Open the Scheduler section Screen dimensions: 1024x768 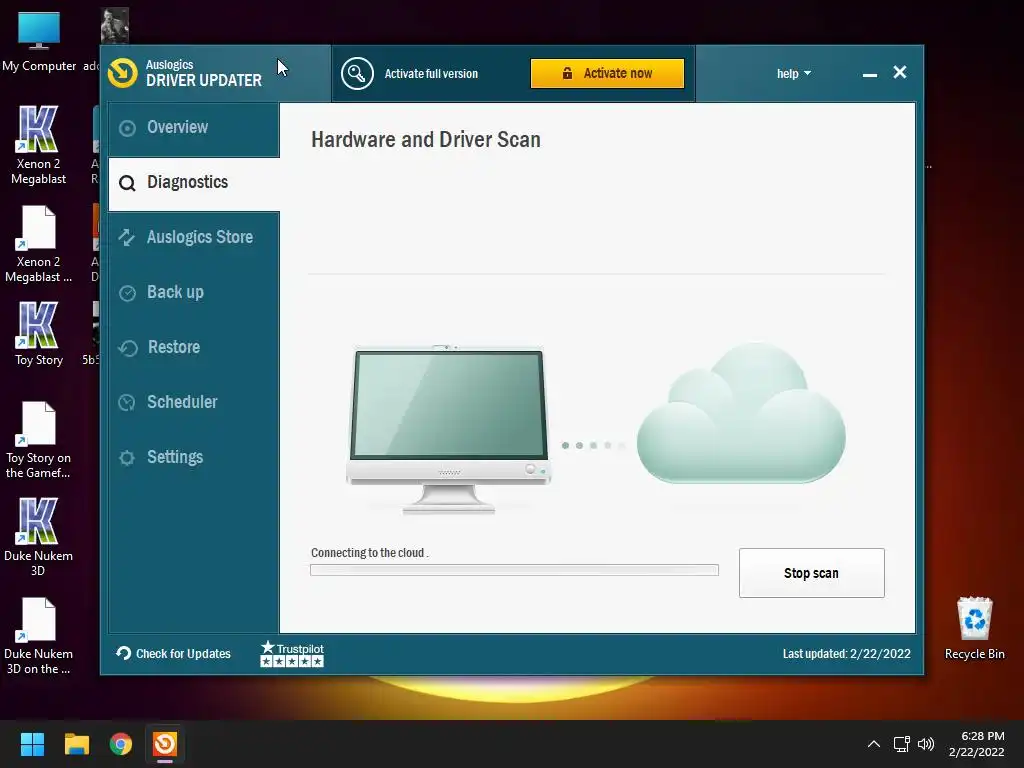pos(194,402)
